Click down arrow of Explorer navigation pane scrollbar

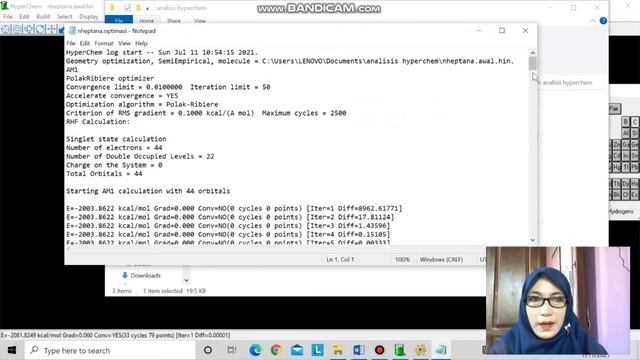point(186,280)
